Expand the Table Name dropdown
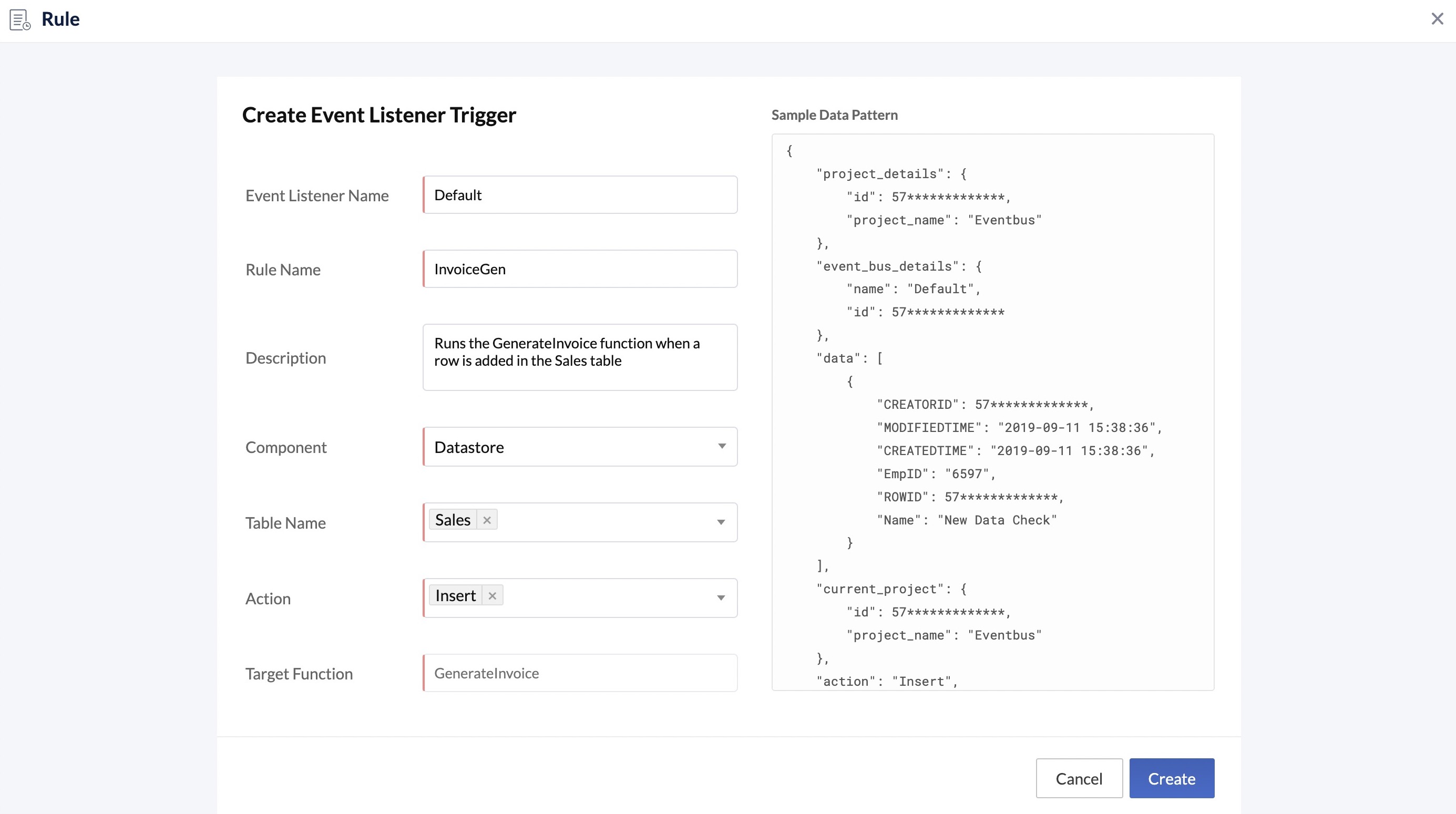The image size is (1456, 814). (x=722, y=522)
